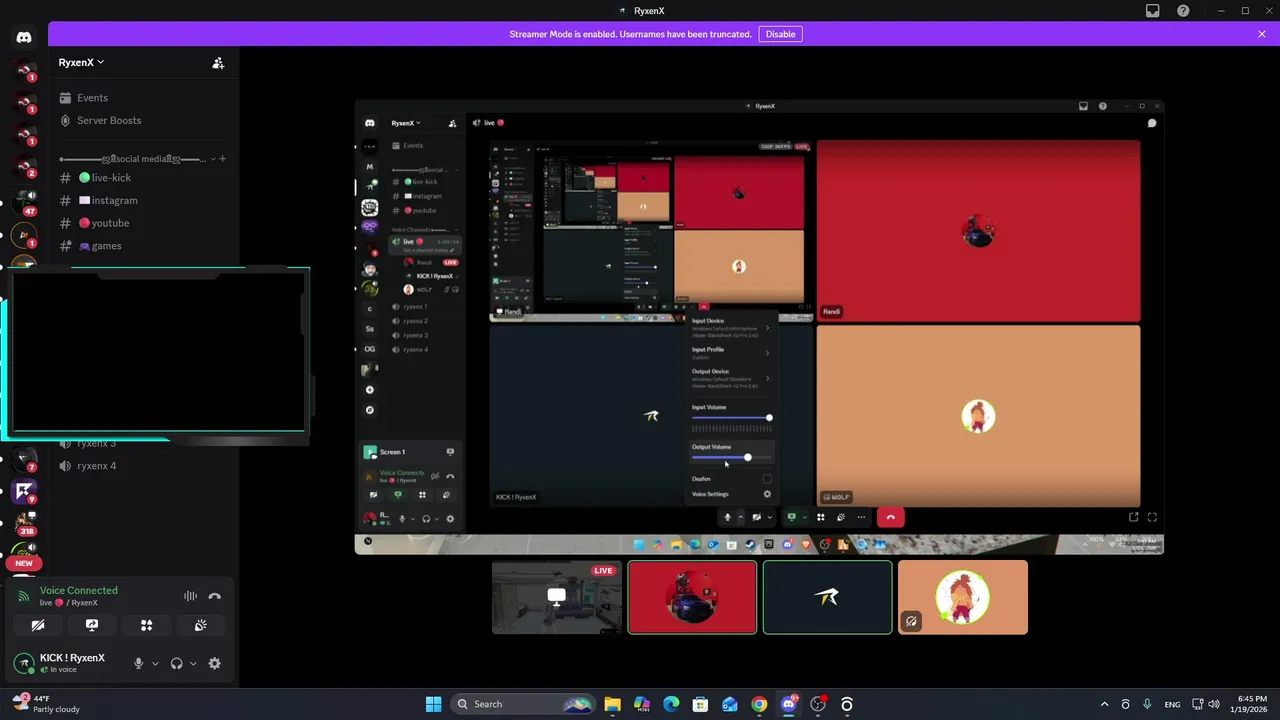This screenshot has width=1280, height=720.
Task: Open the KICK ! RyxenX user profile panel
Action: tap(68, 663)
